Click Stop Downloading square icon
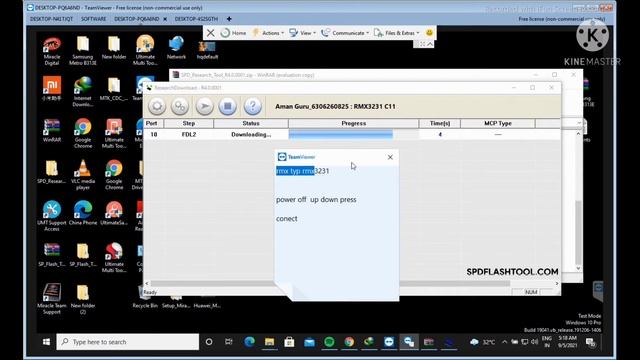The image size is (640, 360). click(x=228, y=107)
